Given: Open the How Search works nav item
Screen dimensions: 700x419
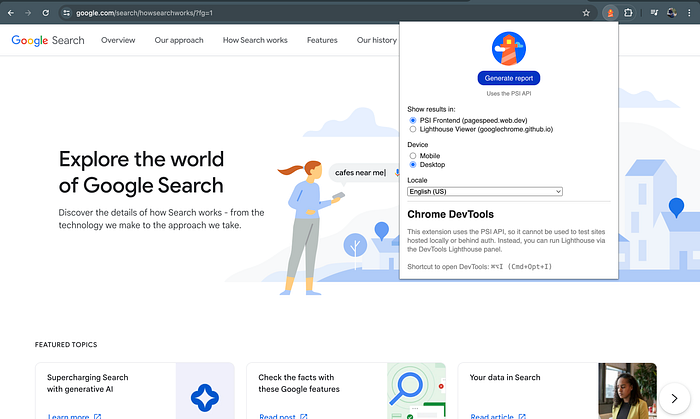Looking at the screenshot, I should [x=255, y=40].
